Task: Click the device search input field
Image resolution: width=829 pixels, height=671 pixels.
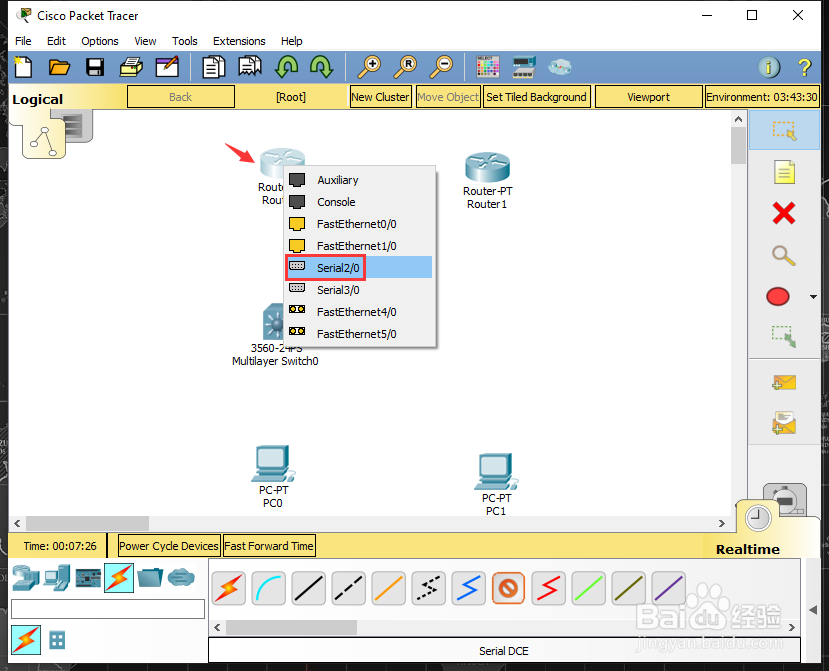Action: tap(108, 609)
